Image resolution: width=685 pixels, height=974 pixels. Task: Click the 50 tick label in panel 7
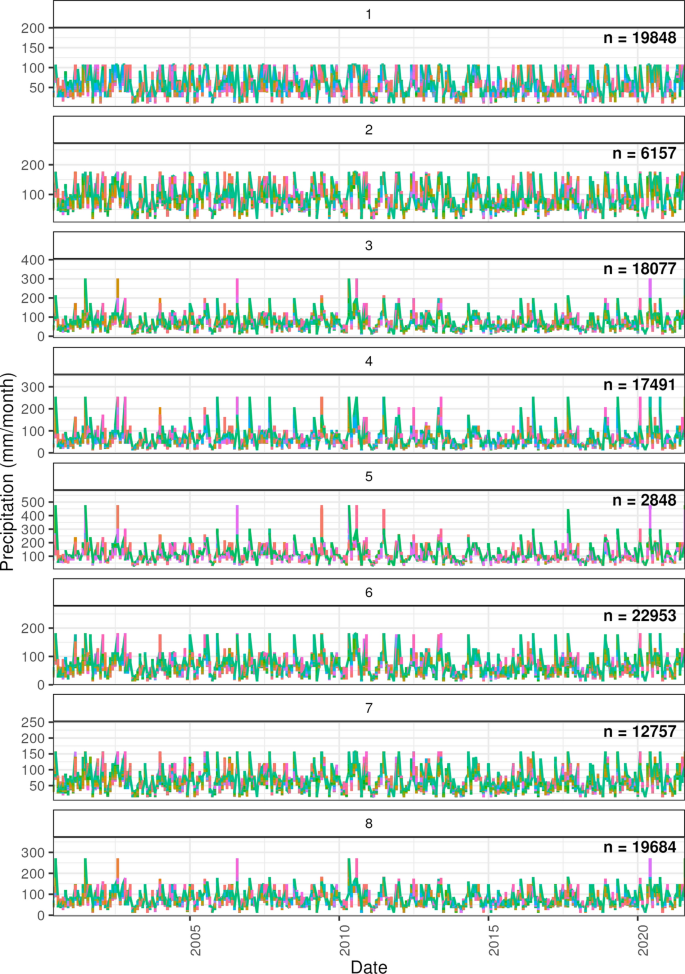(x=37, y=786)
